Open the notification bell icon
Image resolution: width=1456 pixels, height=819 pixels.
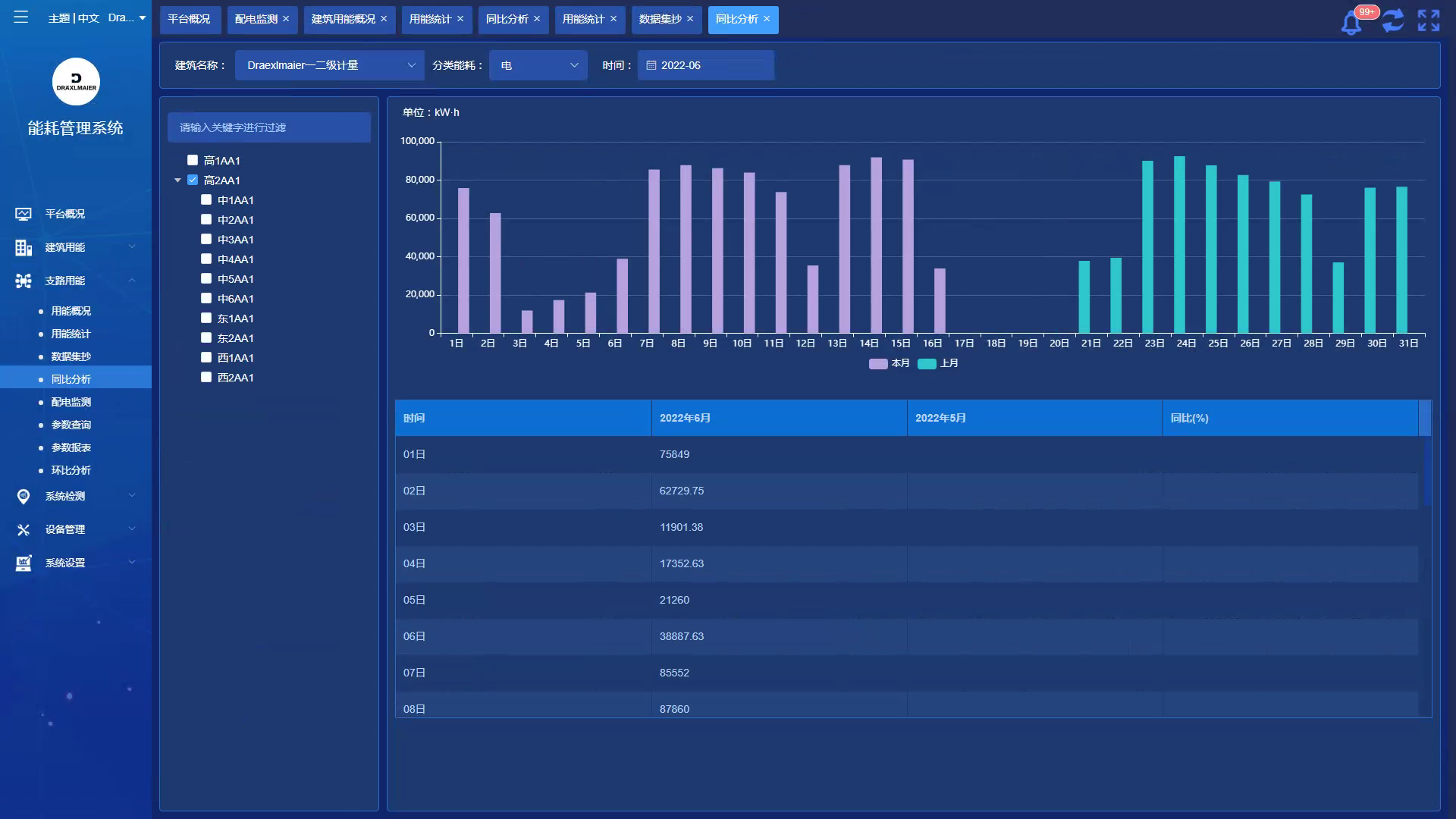pyautogui.click(x=1351, y=22)
